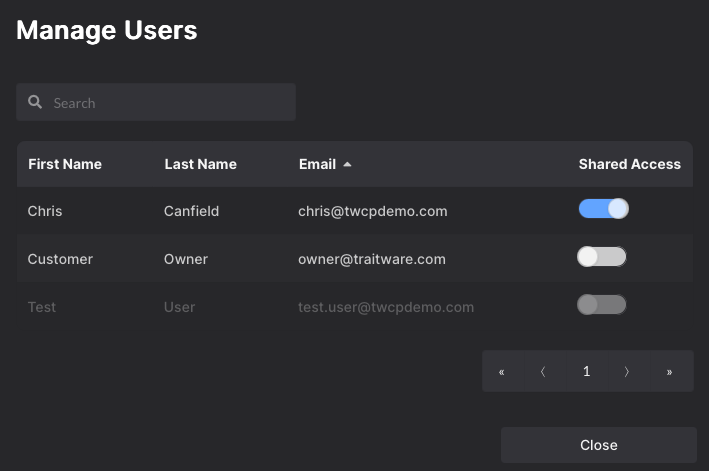Go to the previous page
This screenshot has height=471, width=709.
543,371
